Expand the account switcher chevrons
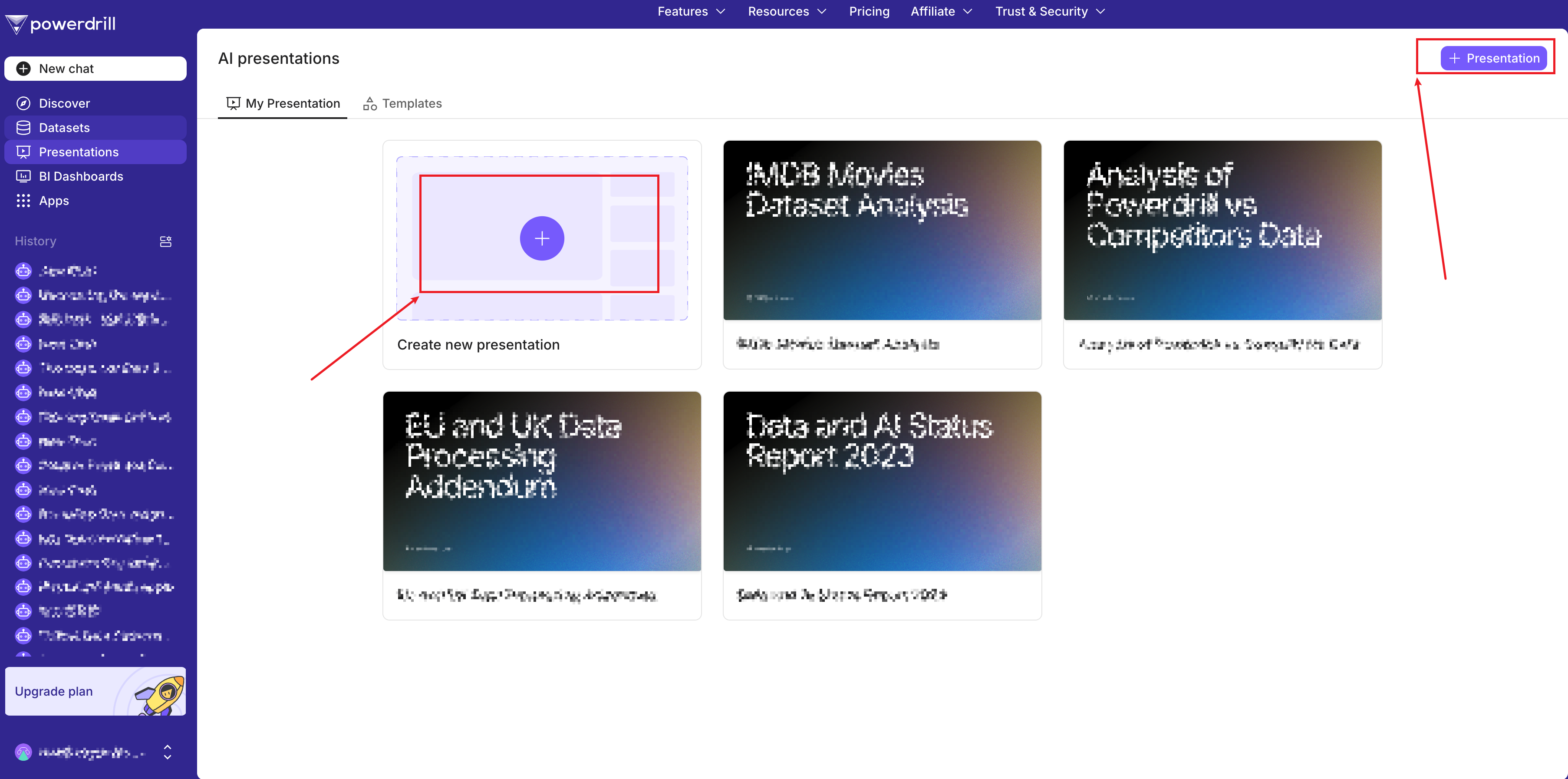Screen dimensions: 1568x779 [168, 752]
